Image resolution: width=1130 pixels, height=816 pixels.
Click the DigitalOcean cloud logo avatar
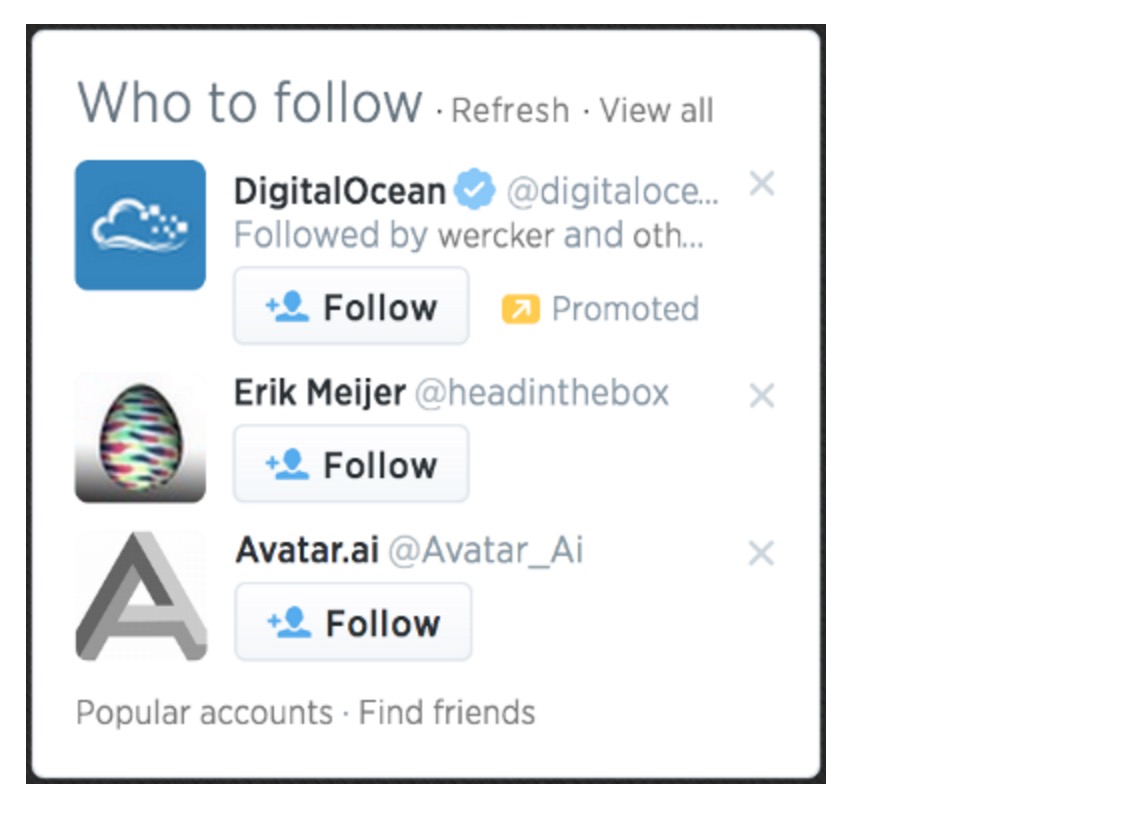click(140, 225)
